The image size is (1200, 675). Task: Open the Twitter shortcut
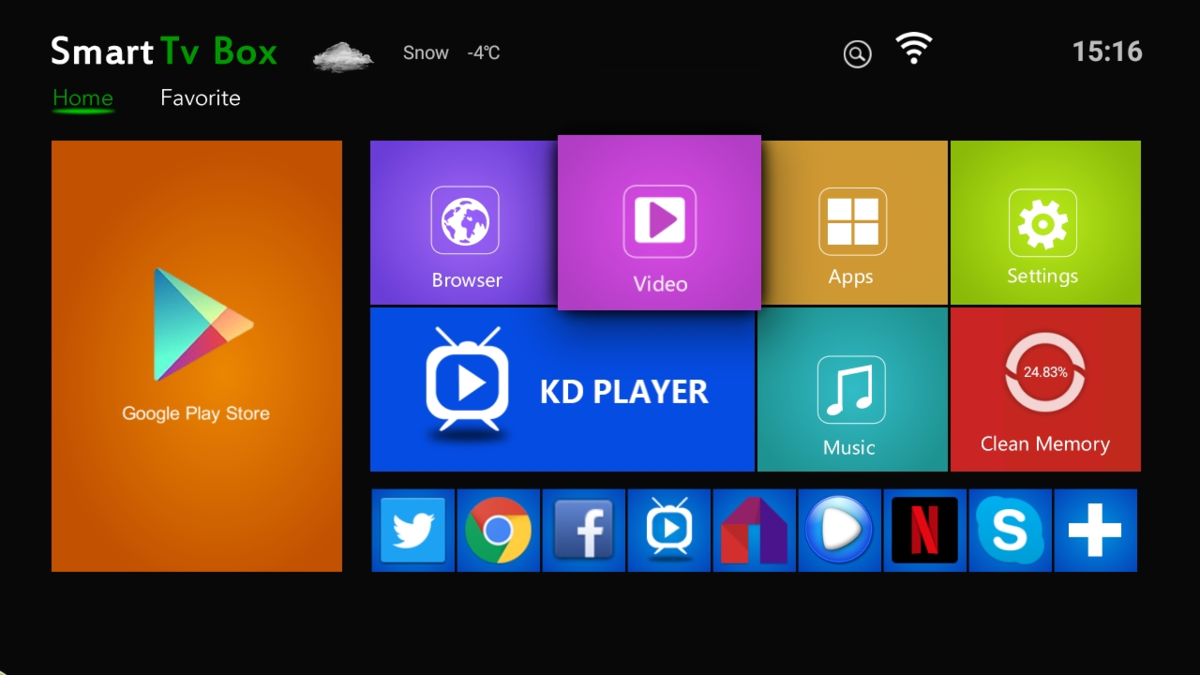[x=413, y=530]
